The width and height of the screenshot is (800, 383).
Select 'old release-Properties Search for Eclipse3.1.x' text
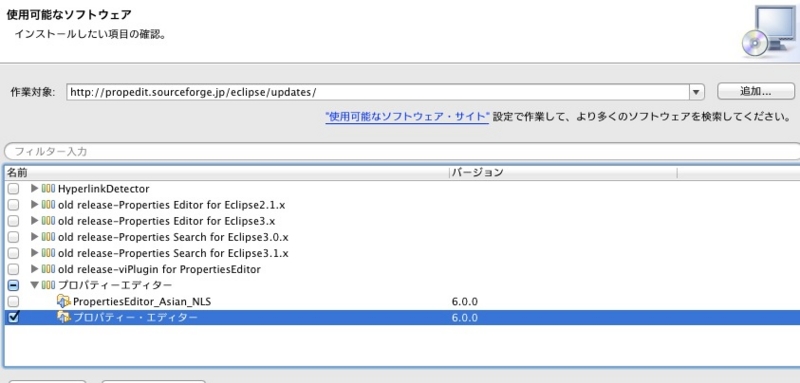[x=173, y=253]
